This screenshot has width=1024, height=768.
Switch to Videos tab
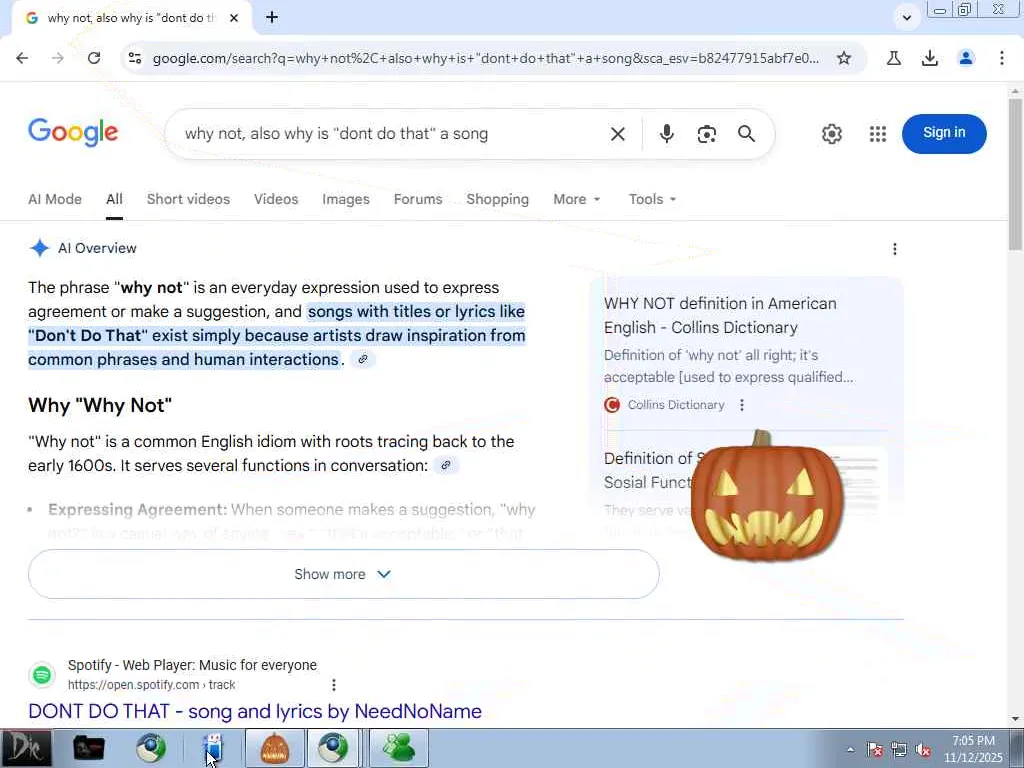(276, 199)
